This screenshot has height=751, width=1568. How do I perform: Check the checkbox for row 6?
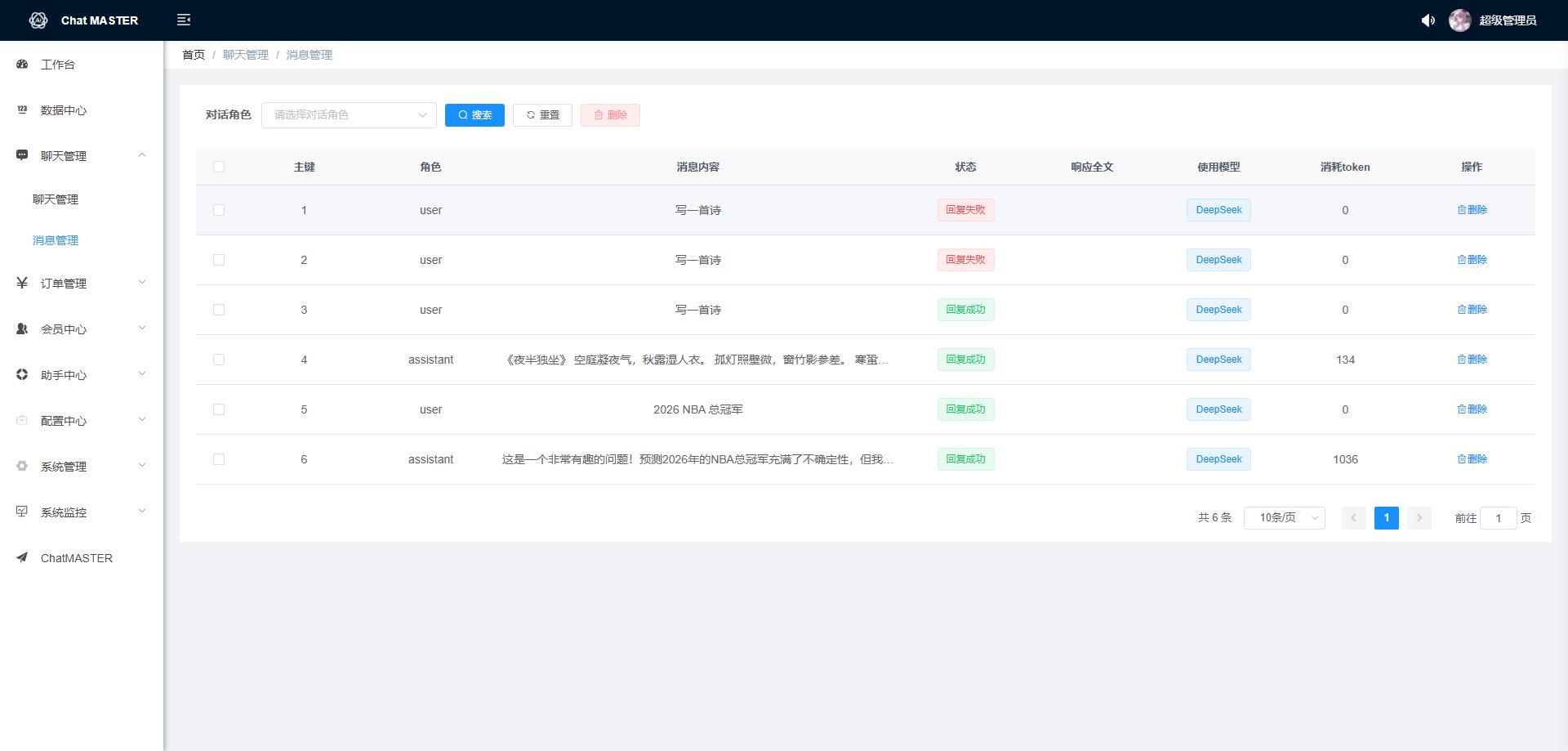[x=219, y=459]
